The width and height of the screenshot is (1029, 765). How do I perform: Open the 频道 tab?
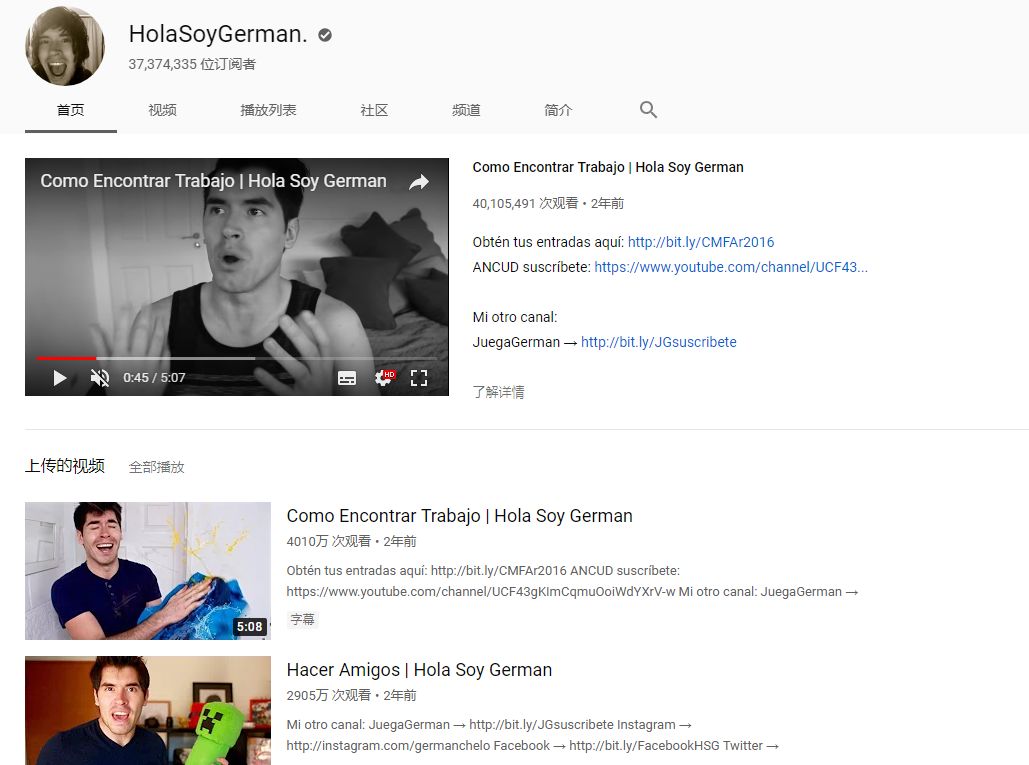[x=466, y=110]
